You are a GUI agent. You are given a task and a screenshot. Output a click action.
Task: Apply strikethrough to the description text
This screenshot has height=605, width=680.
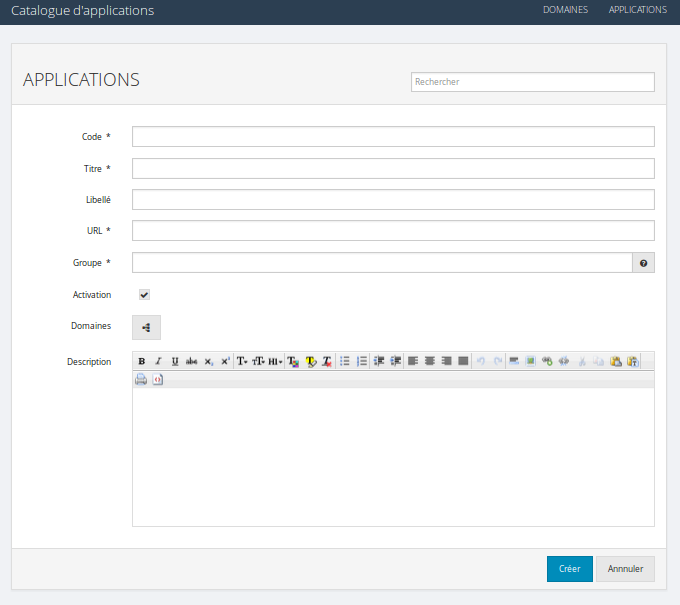(191, 361)
